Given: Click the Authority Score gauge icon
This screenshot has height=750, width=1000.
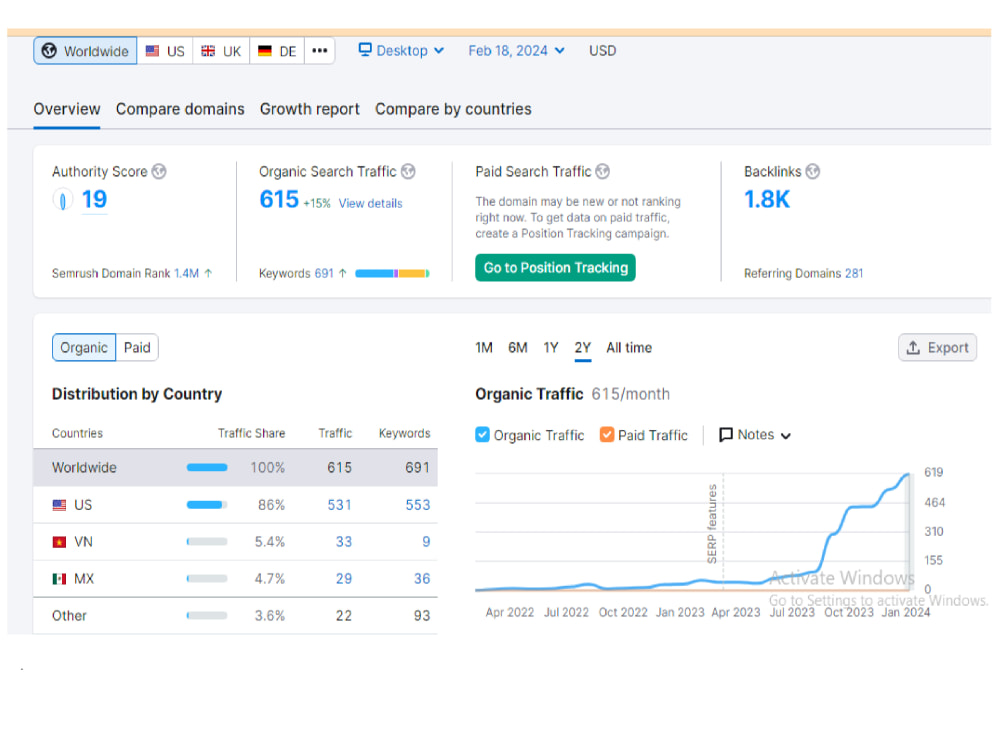Looking at the screenshot, I should [x=62, y=200].
